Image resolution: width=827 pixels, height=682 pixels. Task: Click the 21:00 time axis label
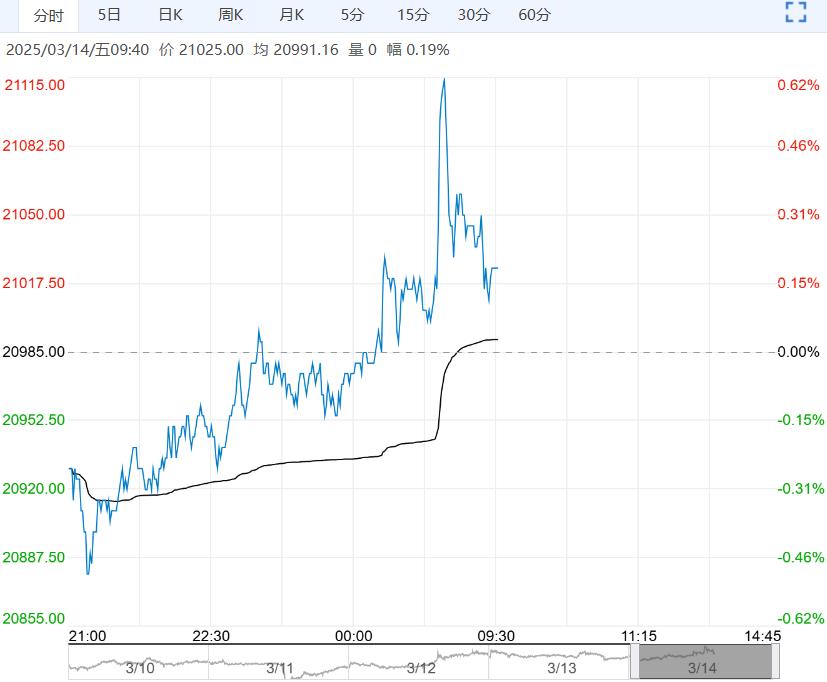(88, 636)
